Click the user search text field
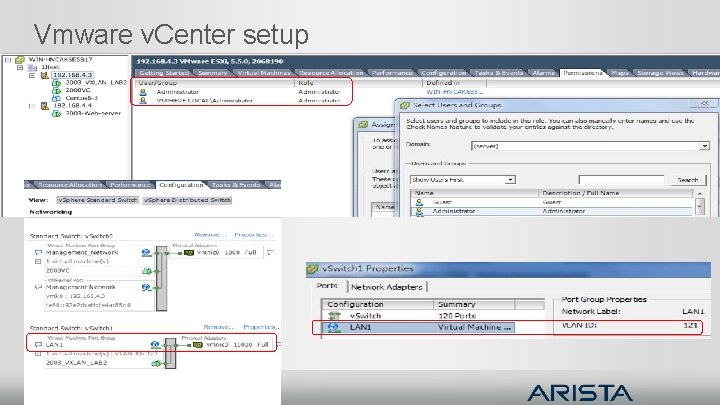 [621, 180]
